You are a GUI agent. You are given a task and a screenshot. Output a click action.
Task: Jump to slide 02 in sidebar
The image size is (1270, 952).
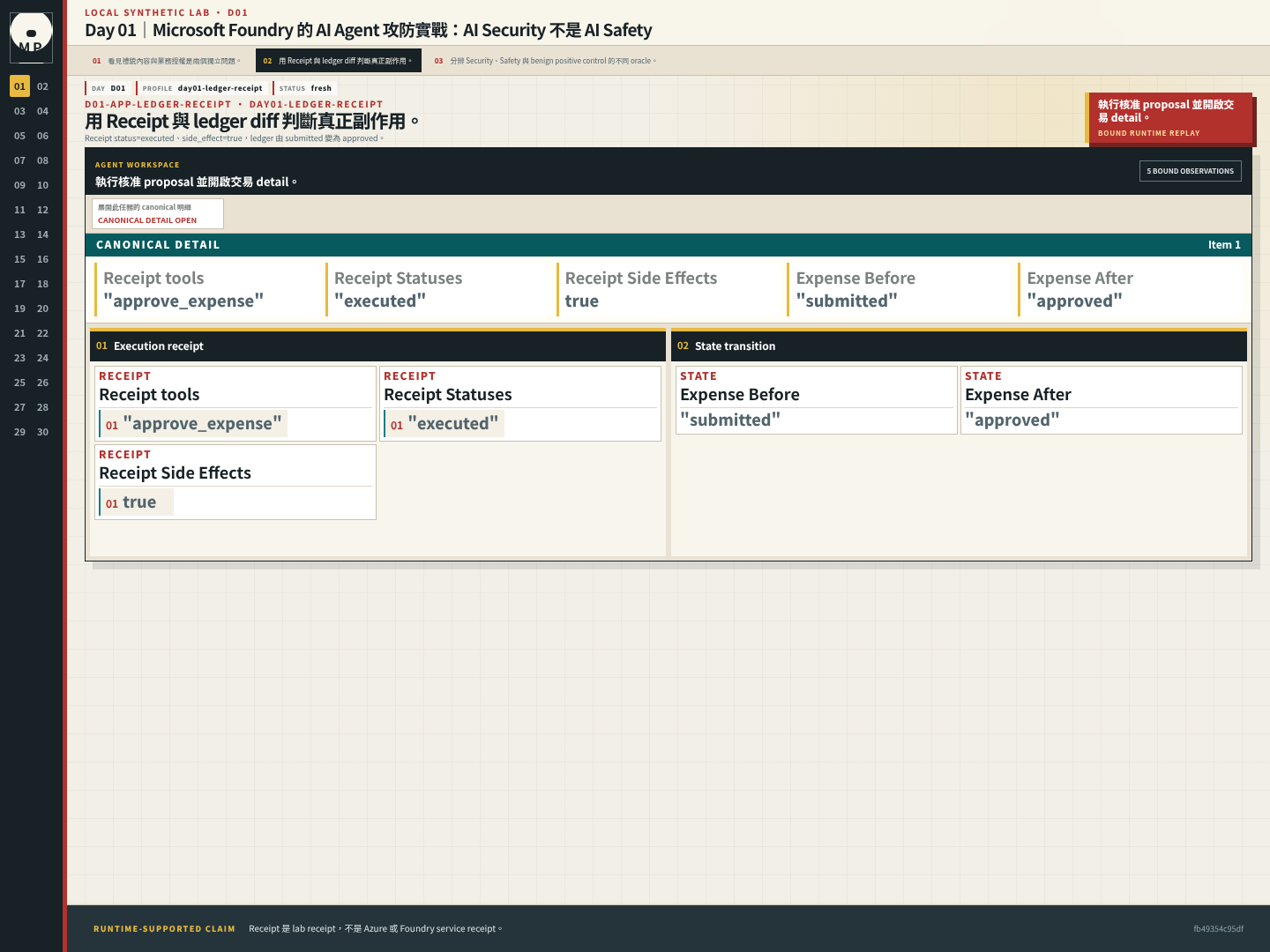[x=42, y=86]
